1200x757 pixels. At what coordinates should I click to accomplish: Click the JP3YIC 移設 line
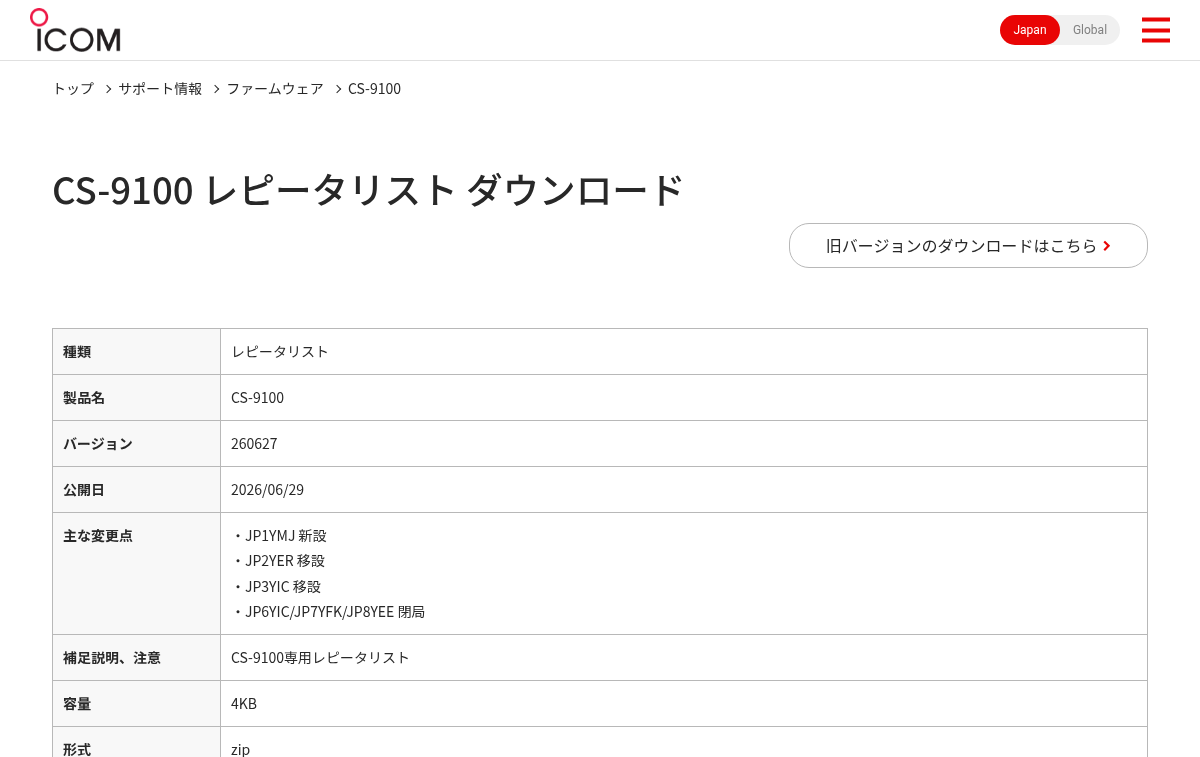click(x=276, y=586)
